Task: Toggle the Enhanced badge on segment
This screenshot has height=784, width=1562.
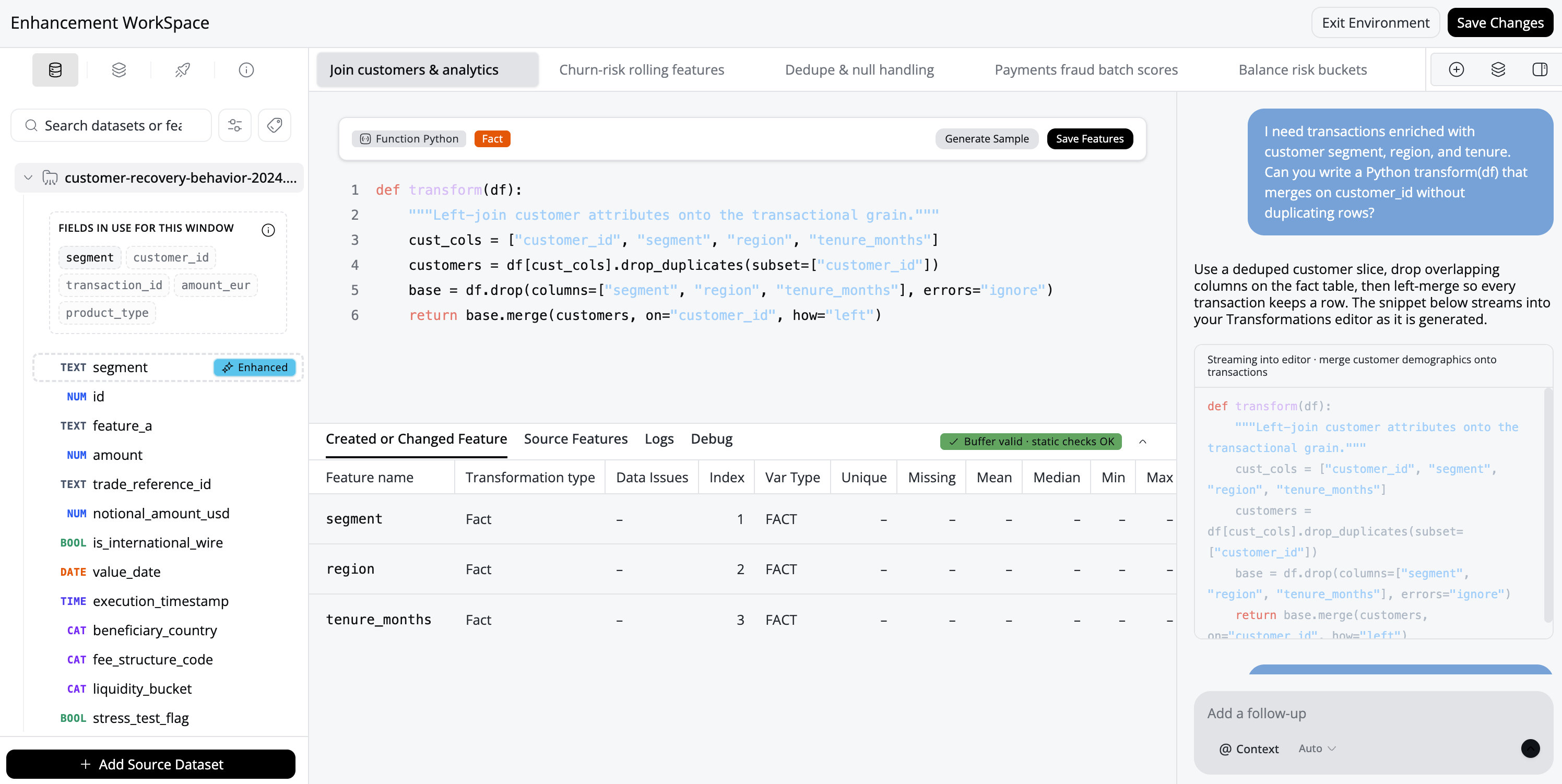Action: click(x=255, y=367)
